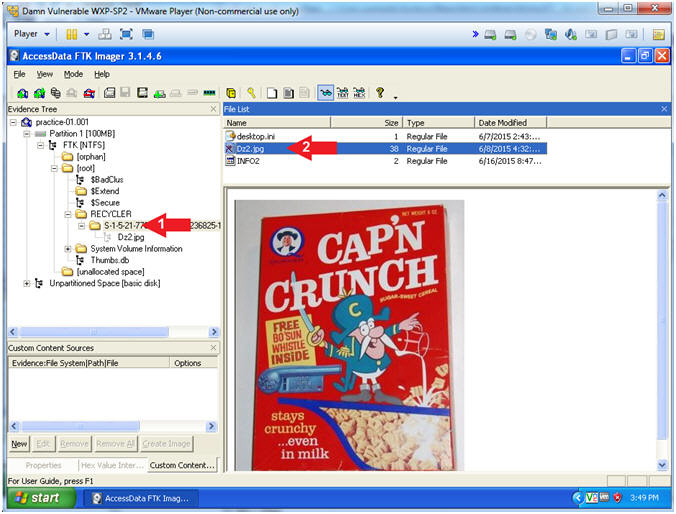This screenshot has width=676, height=514.
Task: Click the Add All Attached Devices icon
Action: (39, 93)
